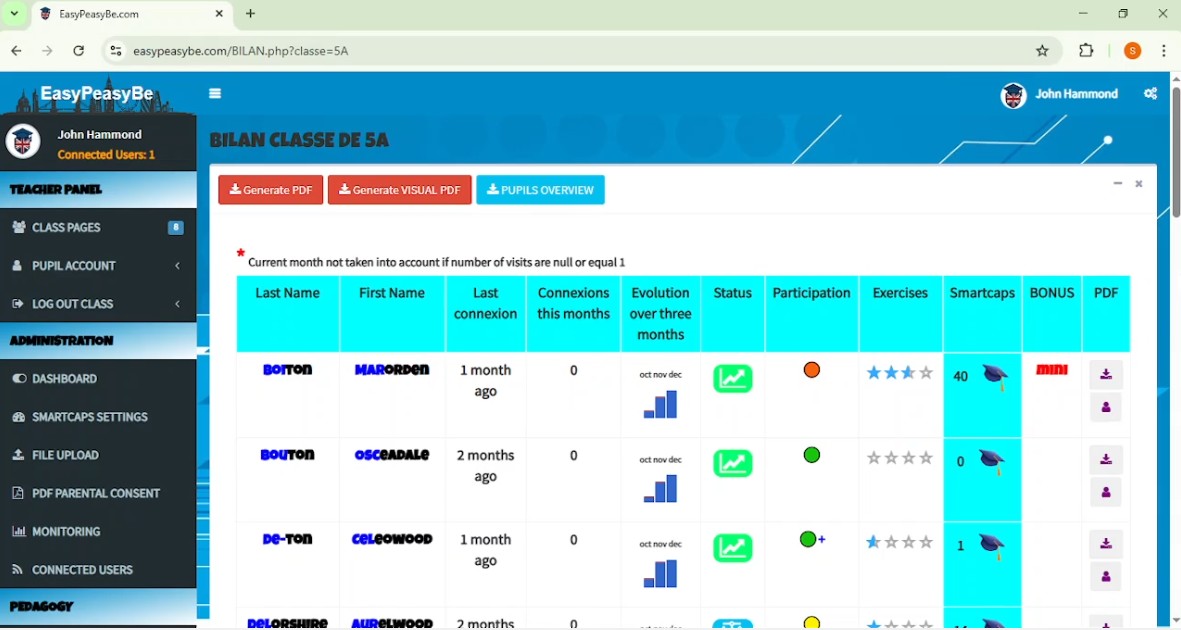Collapse the bilan panel with minus icon
This screenshot has height=630, width=1181.
(x=1118, y=184)
